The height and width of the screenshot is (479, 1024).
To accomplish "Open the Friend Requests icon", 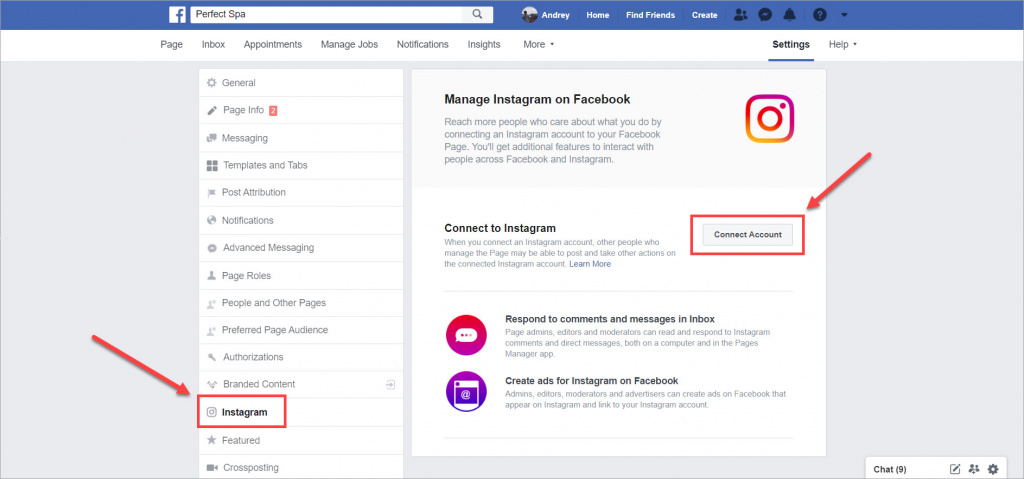I will (x=740, y=15).
